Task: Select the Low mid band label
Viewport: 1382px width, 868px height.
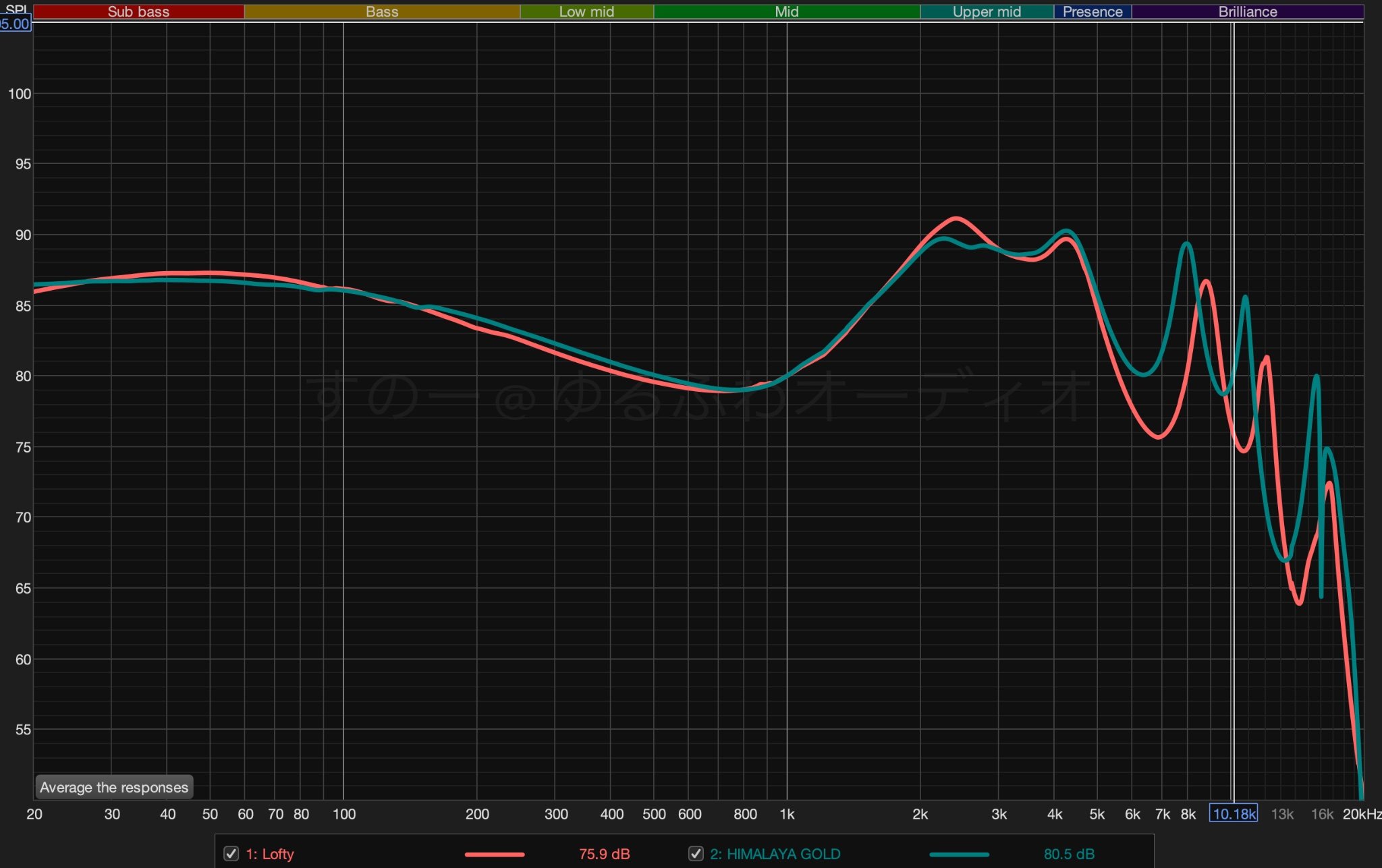Action: coord(586,11)
